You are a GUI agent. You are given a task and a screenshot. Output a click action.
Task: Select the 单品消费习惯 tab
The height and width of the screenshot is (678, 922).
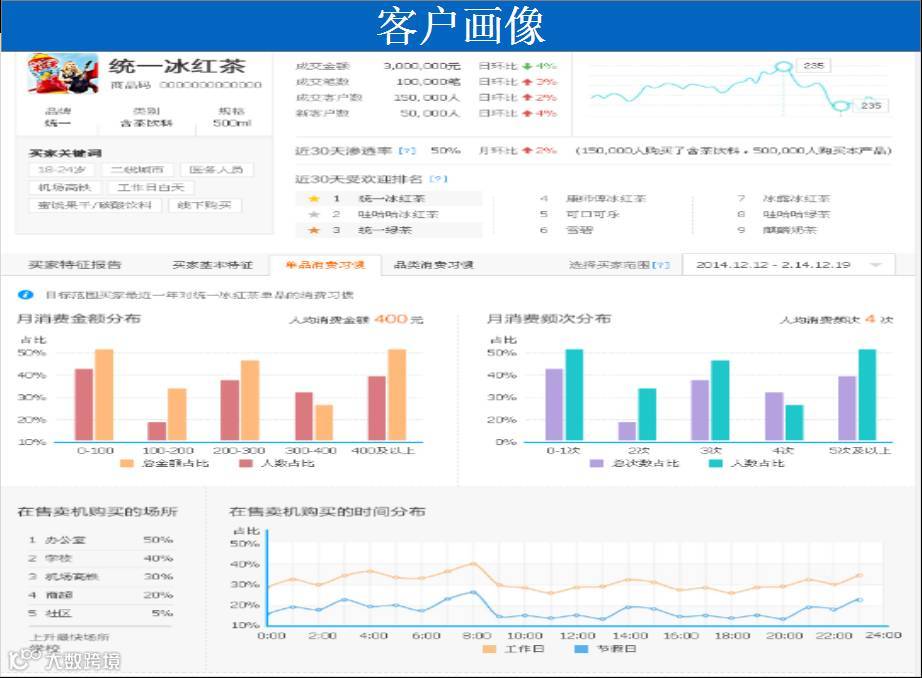pyautogui.click(x=325, y=265)
